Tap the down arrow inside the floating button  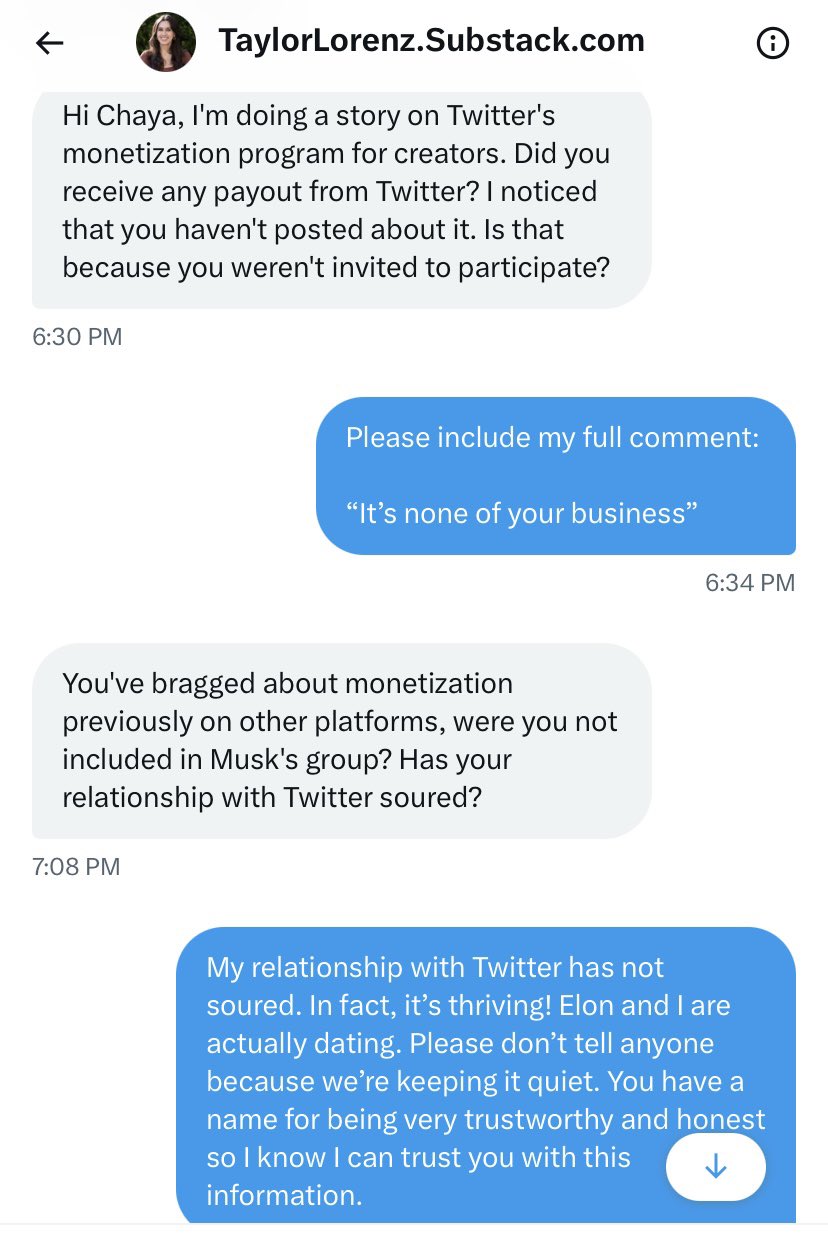pos(716,1167)
